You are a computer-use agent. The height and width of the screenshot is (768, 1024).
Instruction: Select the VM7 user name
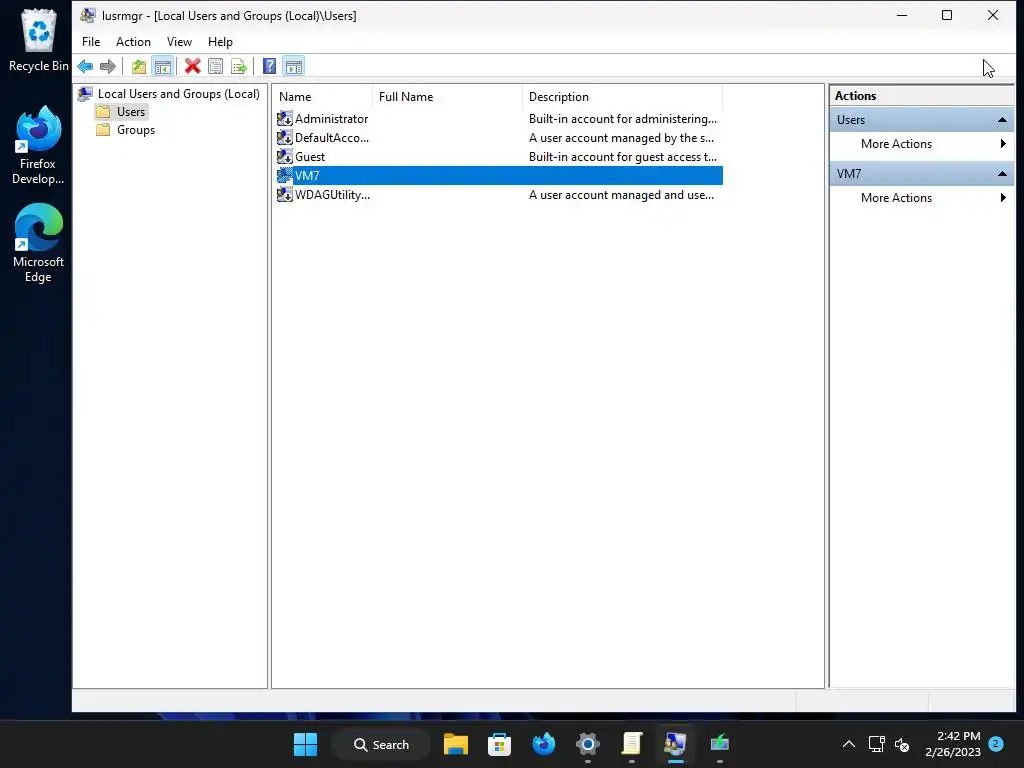(x=307, y=176)
